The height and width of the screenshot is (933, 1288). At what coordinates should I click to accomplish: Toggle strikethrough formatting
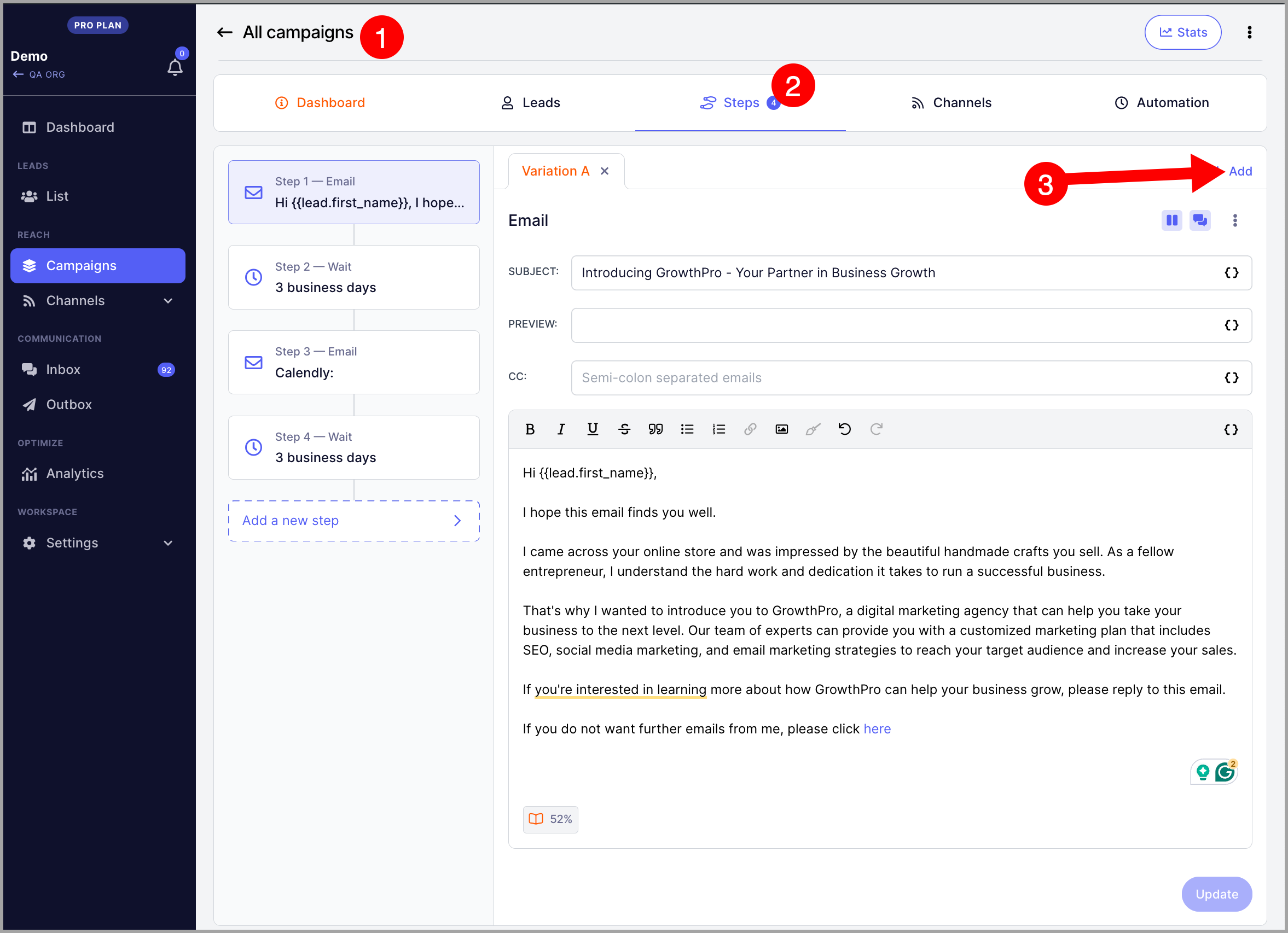pyautogui.click(x=624, y=430)
